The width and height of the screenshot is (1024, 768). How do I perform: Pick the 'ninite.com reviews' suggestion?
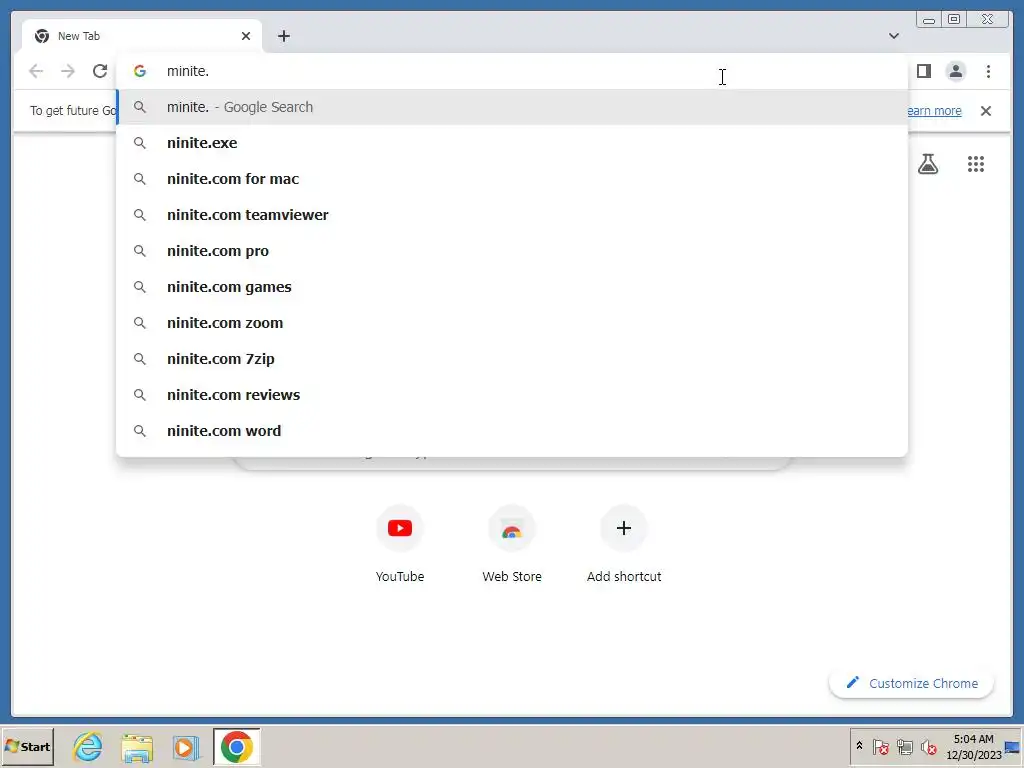512,394
